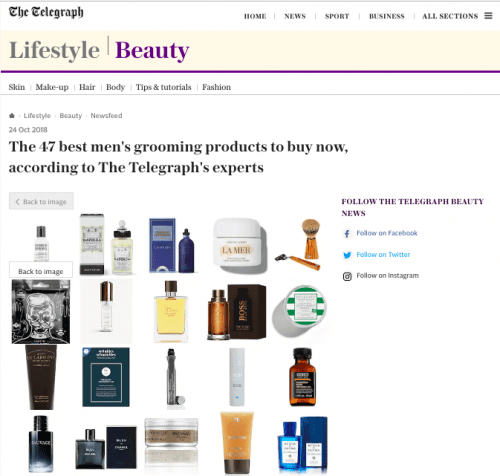Select the Make-up tab

pyautogui.click(x=52, y=87)
